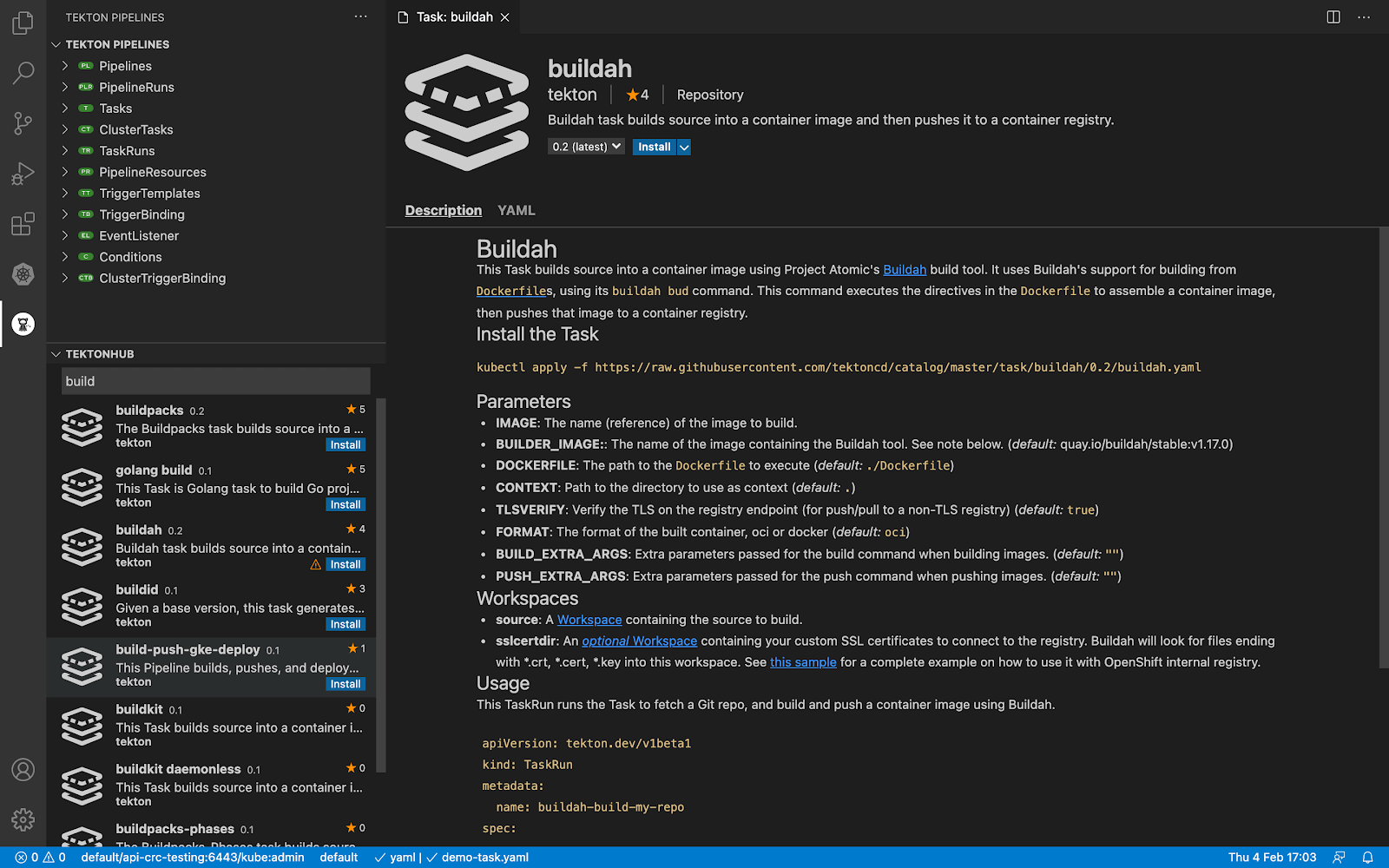Screen dimensions: 1389x868
Task: Open Run and Debug view
Action: pyautogui.click(x=23, y=174)
